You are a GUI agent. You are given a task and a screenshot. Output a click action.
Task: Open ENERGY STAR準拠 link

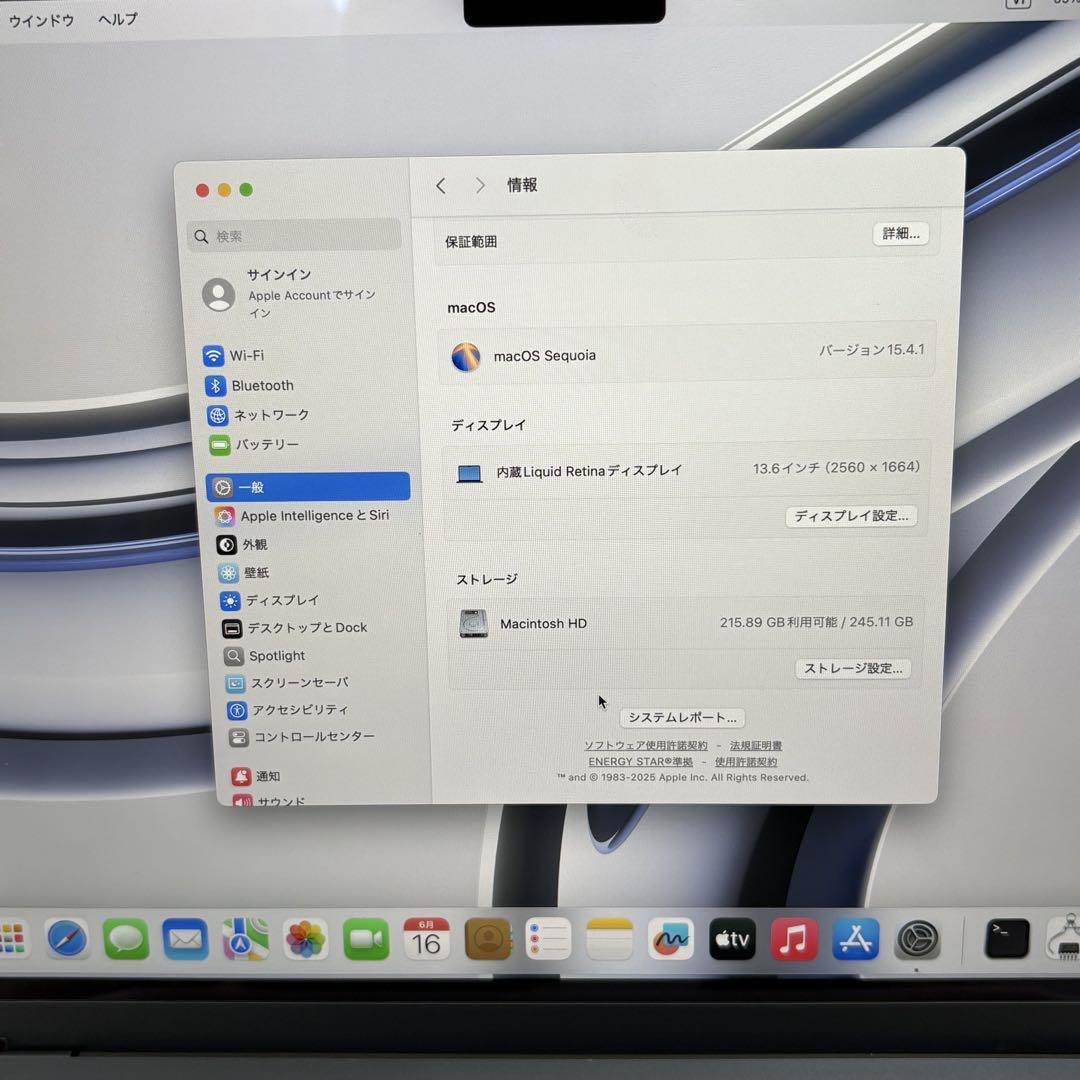(x=641, y=762)
